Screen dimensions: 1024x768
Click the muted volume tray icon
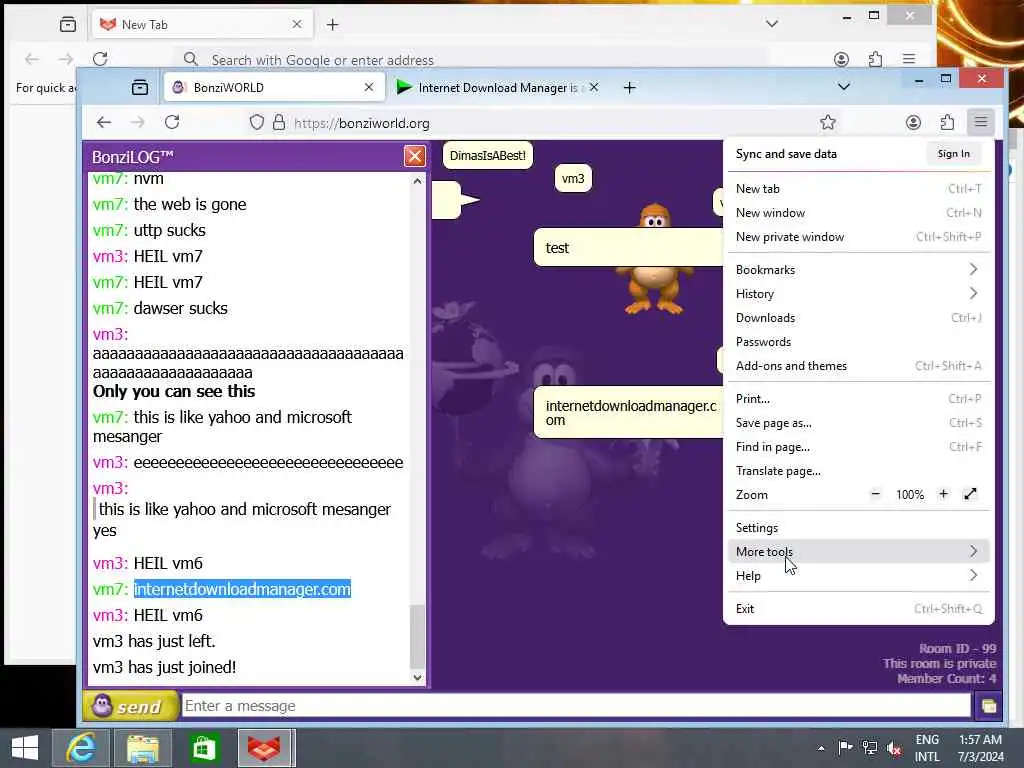click(894, 747)
